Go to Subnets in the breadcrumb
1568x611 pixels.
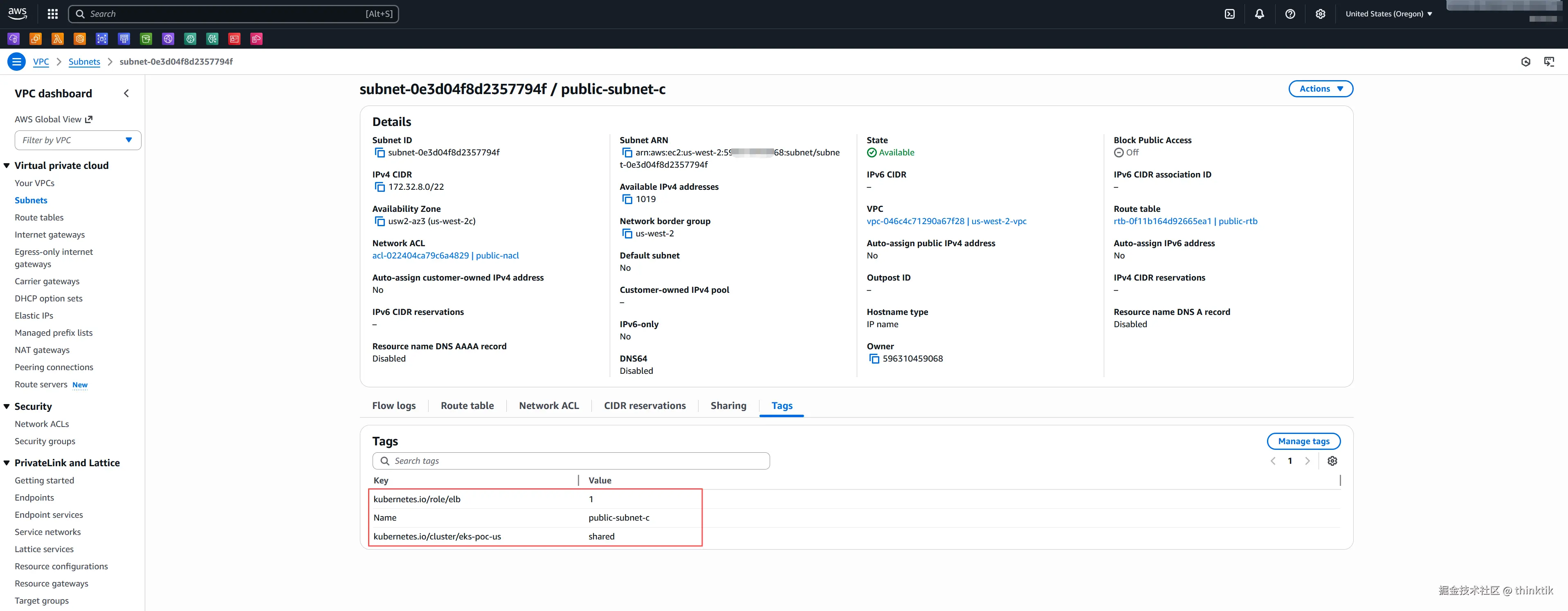pos(84,61)
